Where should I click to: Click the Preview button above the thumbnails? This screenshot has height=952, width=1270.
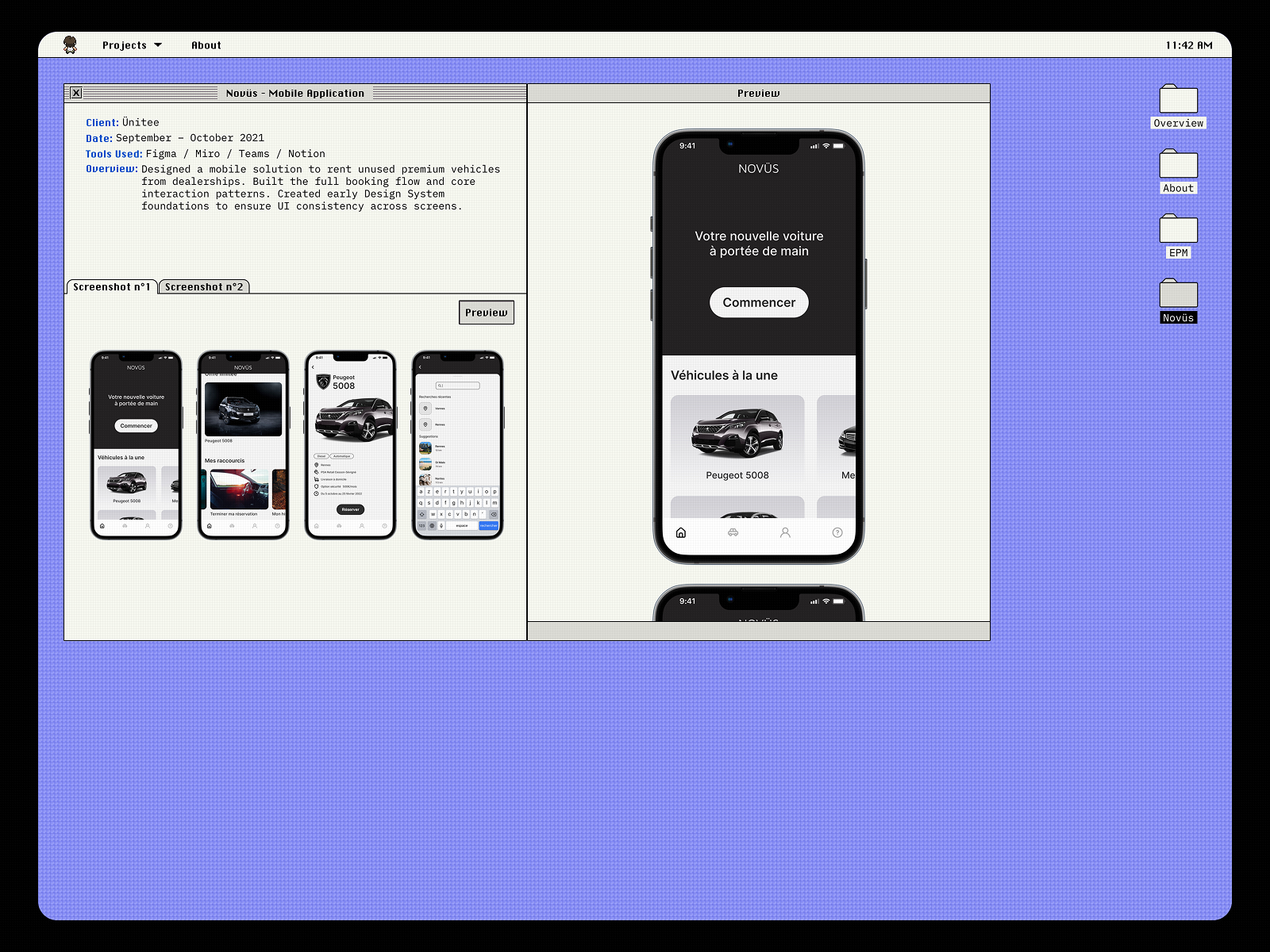pos(486,312)
